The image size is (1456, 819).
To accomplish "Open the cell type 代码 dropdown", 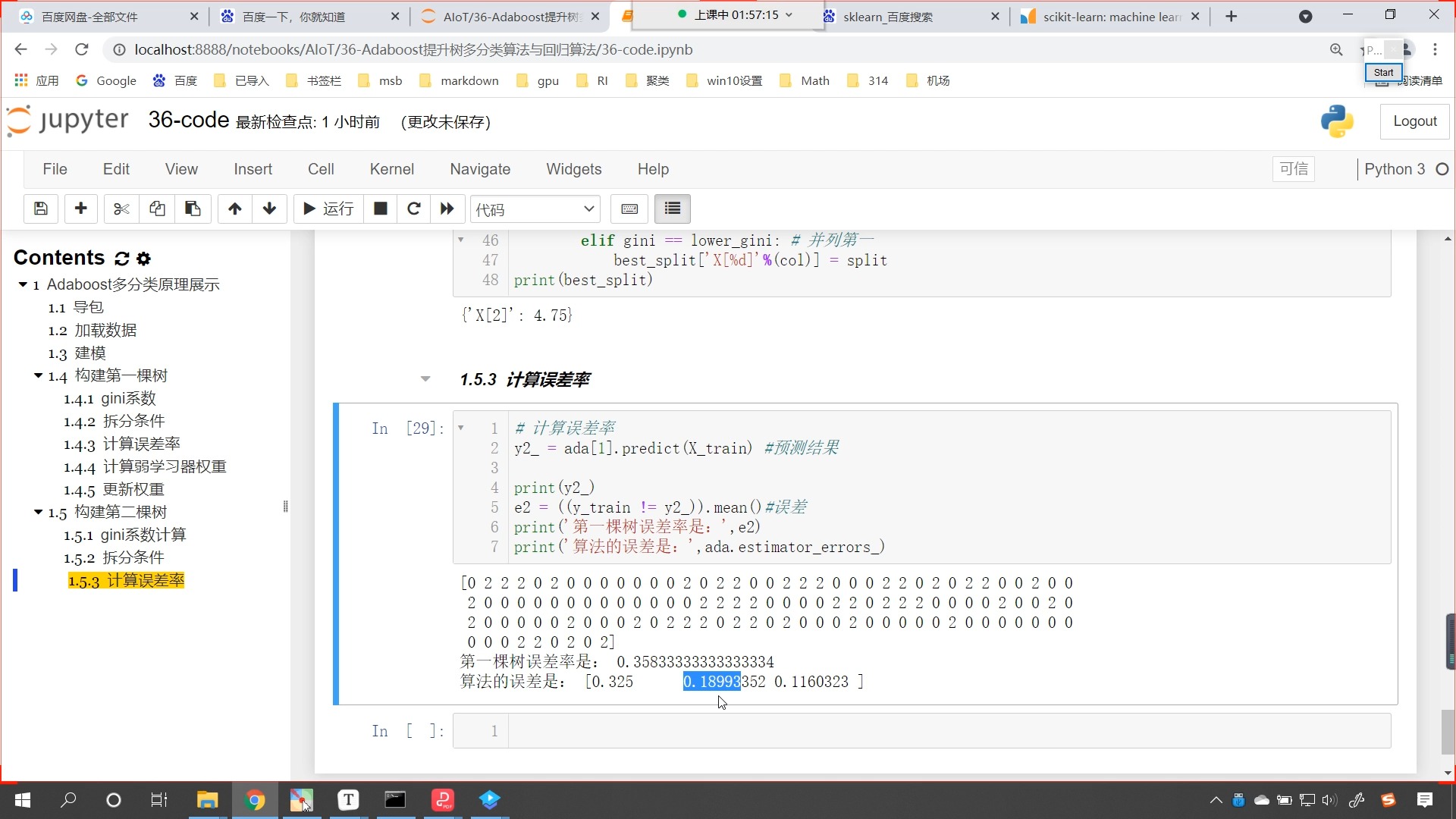I will pos(535,209).
